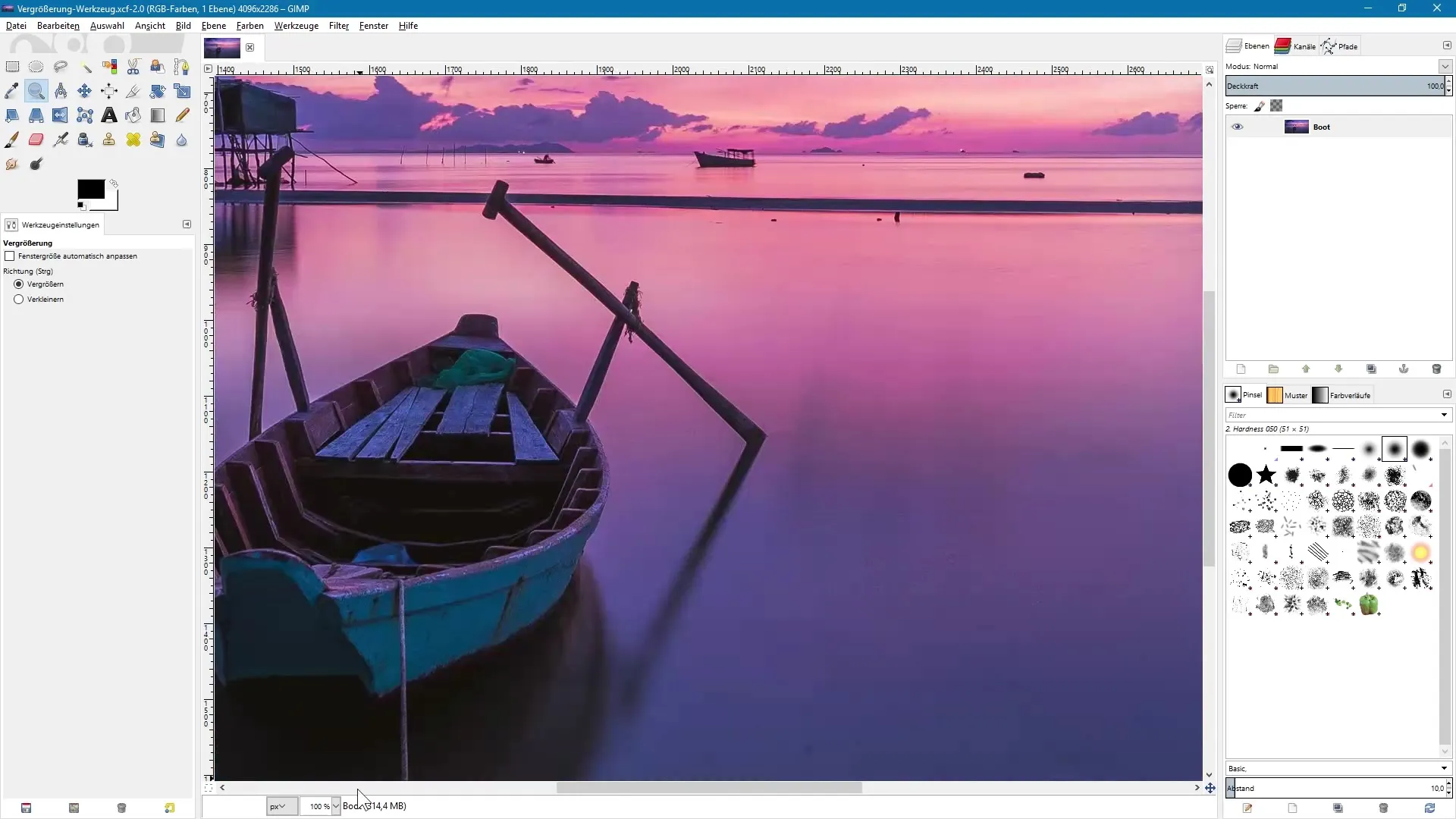Image resolution: width=1456 pixels, height=819 pixels.
Task: Select the Free Select lasso tool
Action: (61, 67)
